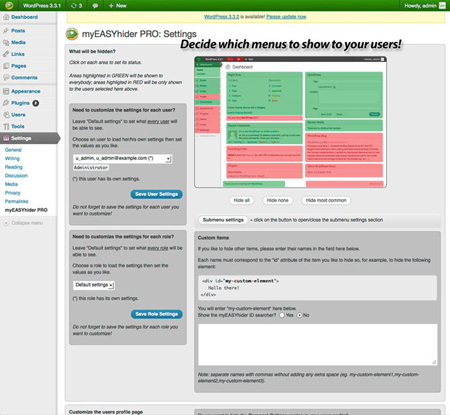Click the admin avatar icon
Viewport: 450px width, 415px height.
tap(442, 5)
